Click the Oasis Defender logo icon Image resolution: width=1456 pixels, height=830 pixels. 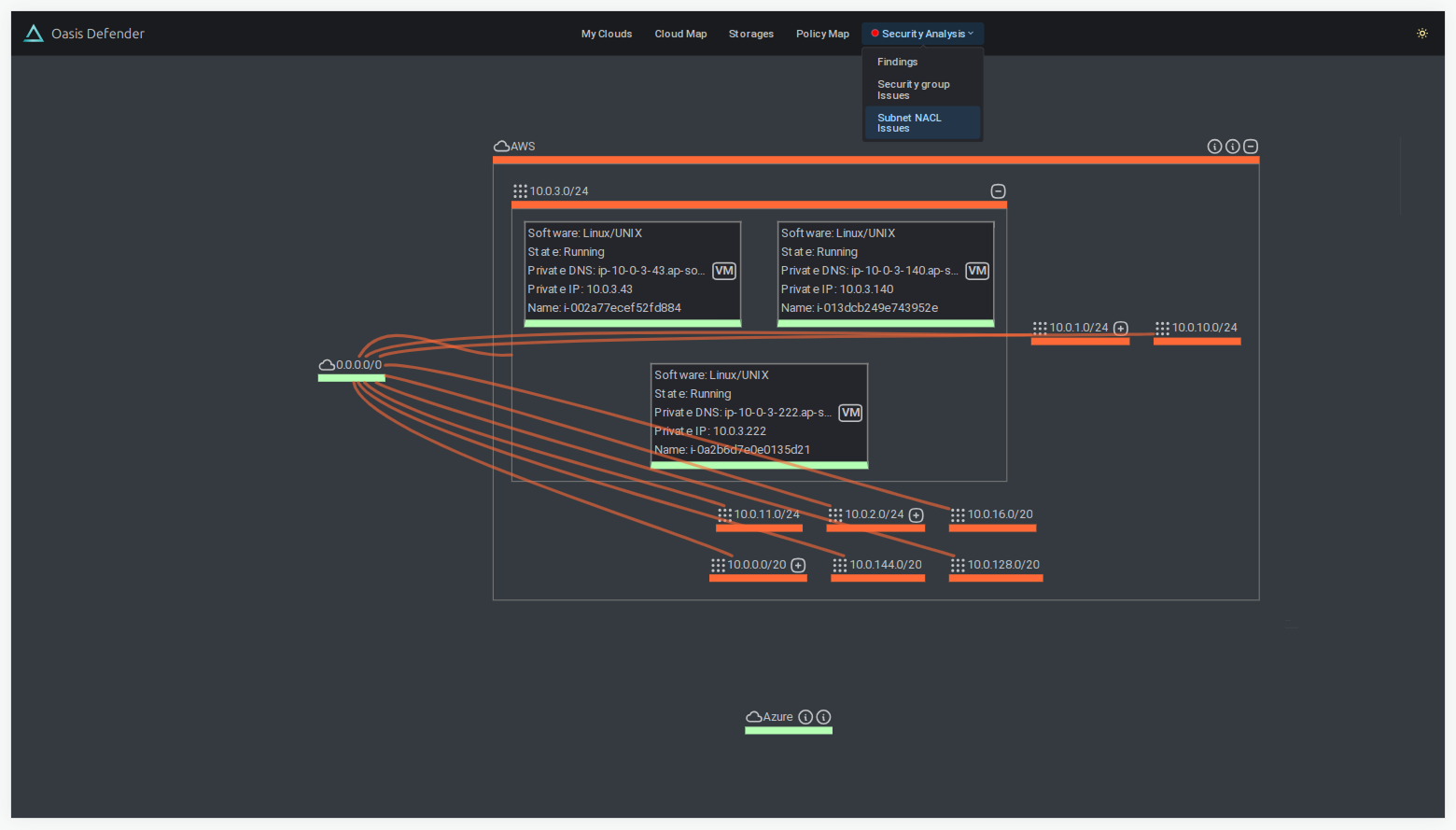(x=34, y=34)
